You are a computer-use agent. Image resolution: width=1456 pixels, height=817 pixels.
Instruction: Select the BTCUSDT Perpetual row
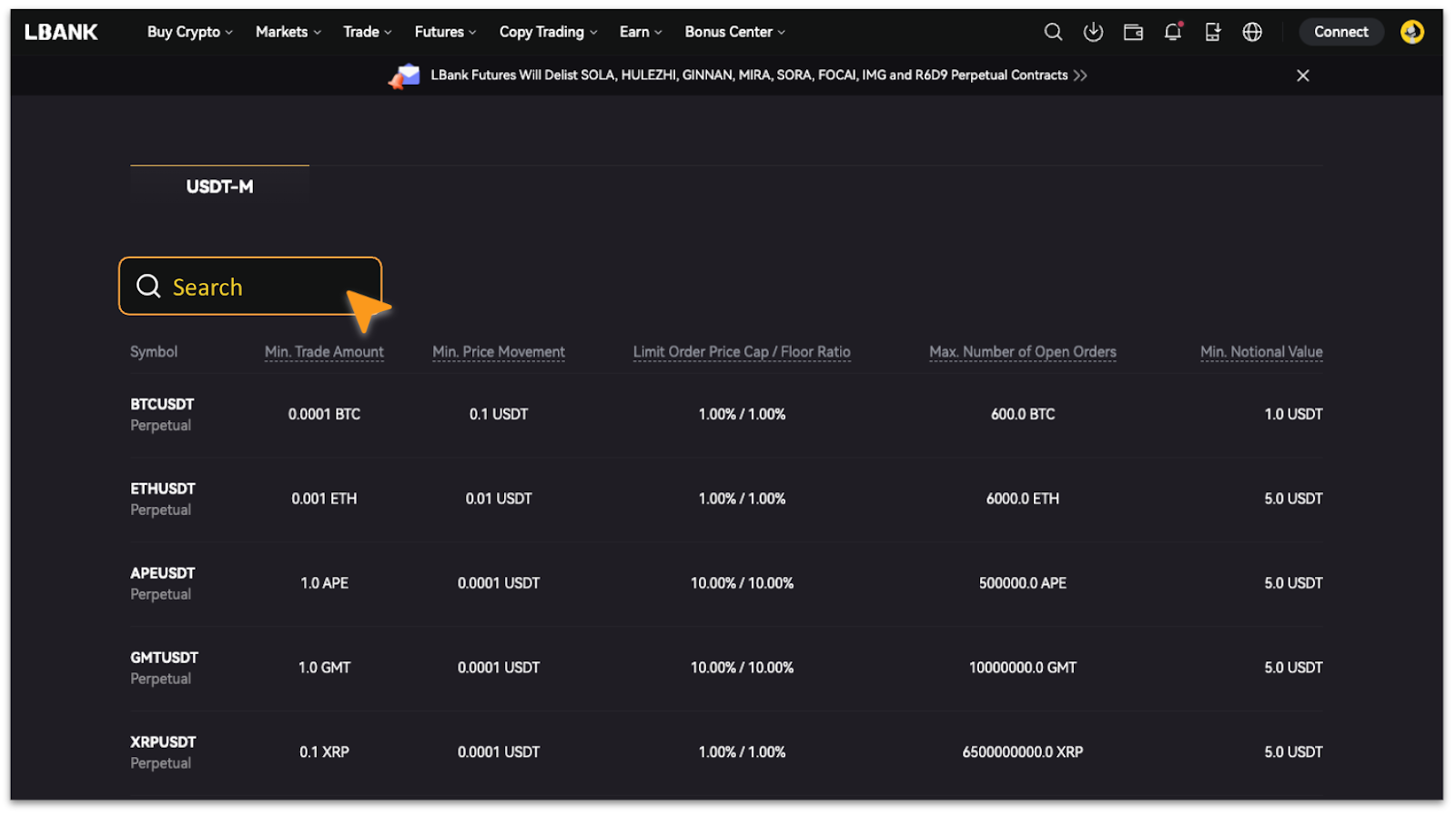[x=162, y=414]
